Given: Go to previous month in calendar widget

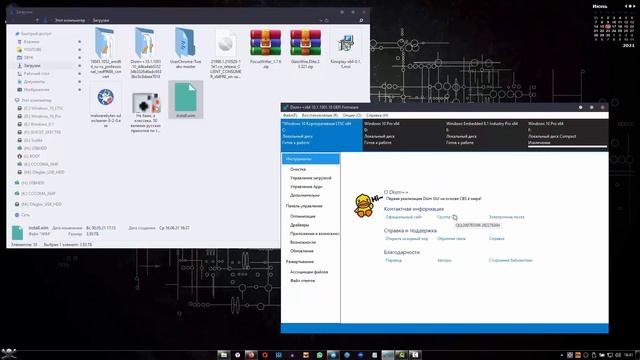Looking at the screenshot, I should click(x=627, y=6).
